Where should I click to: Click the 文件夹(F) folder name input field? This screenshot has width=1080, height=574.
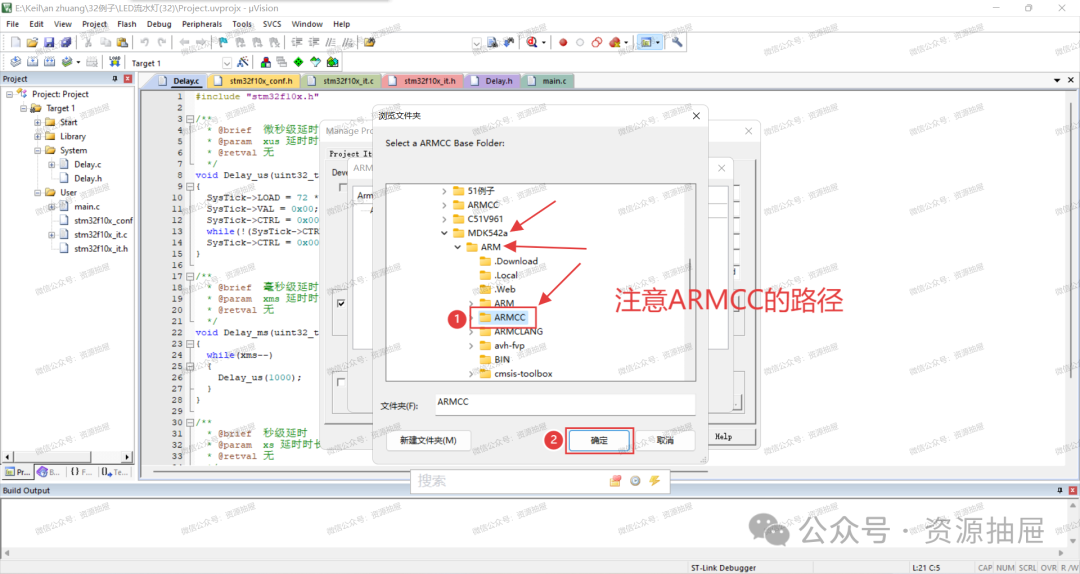click(565, 404)
